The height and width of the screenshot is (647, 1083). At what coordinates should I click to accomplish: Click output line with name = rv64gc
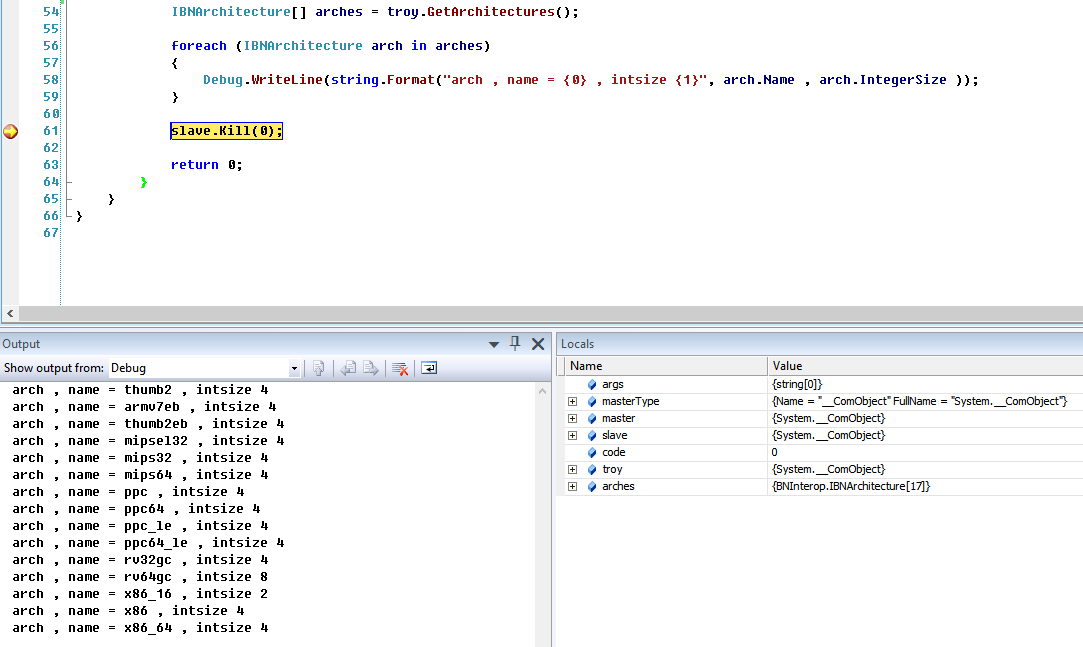[x=140, y=577]
